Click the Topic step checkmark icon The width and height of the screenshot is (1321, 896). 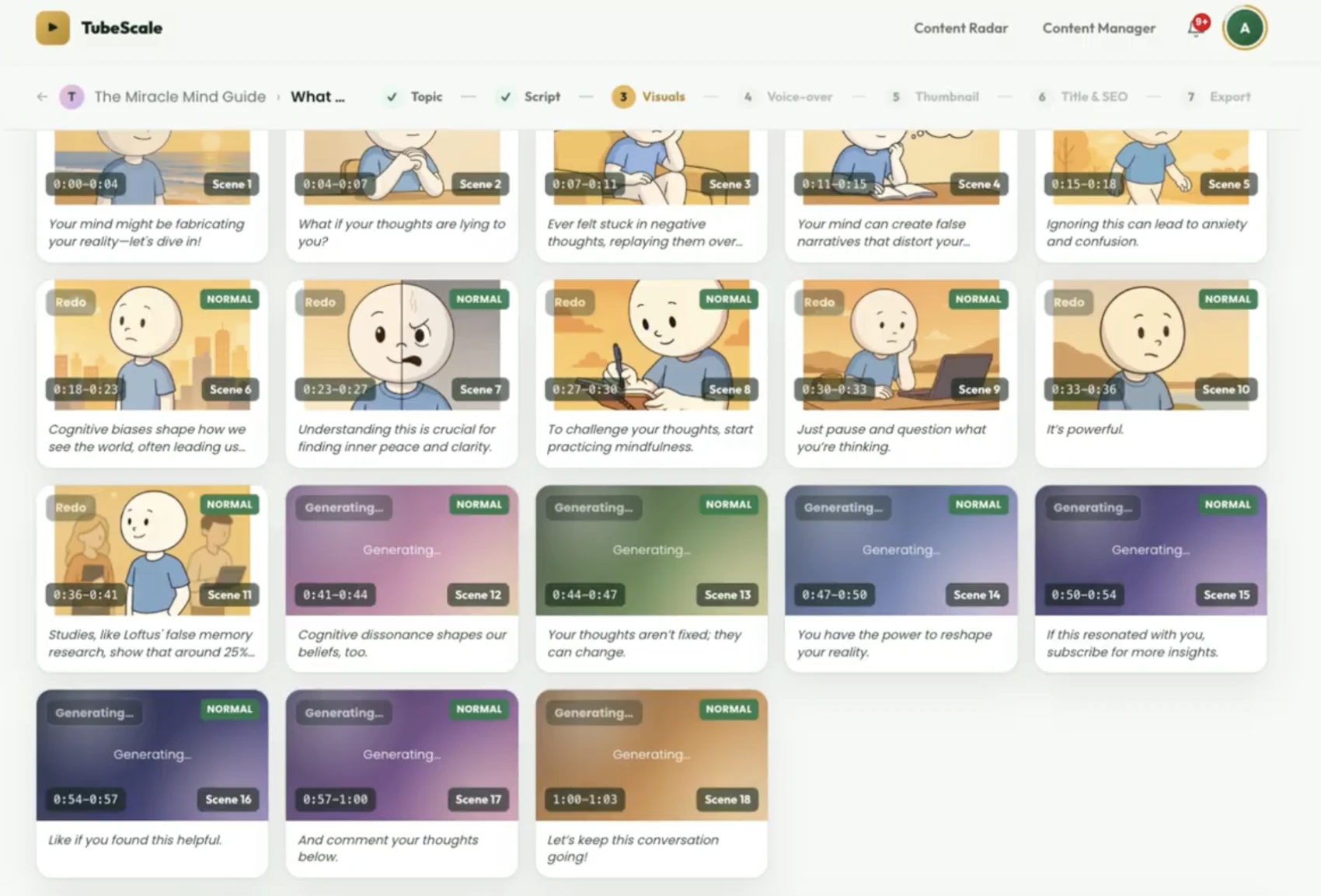coord(392,96)
